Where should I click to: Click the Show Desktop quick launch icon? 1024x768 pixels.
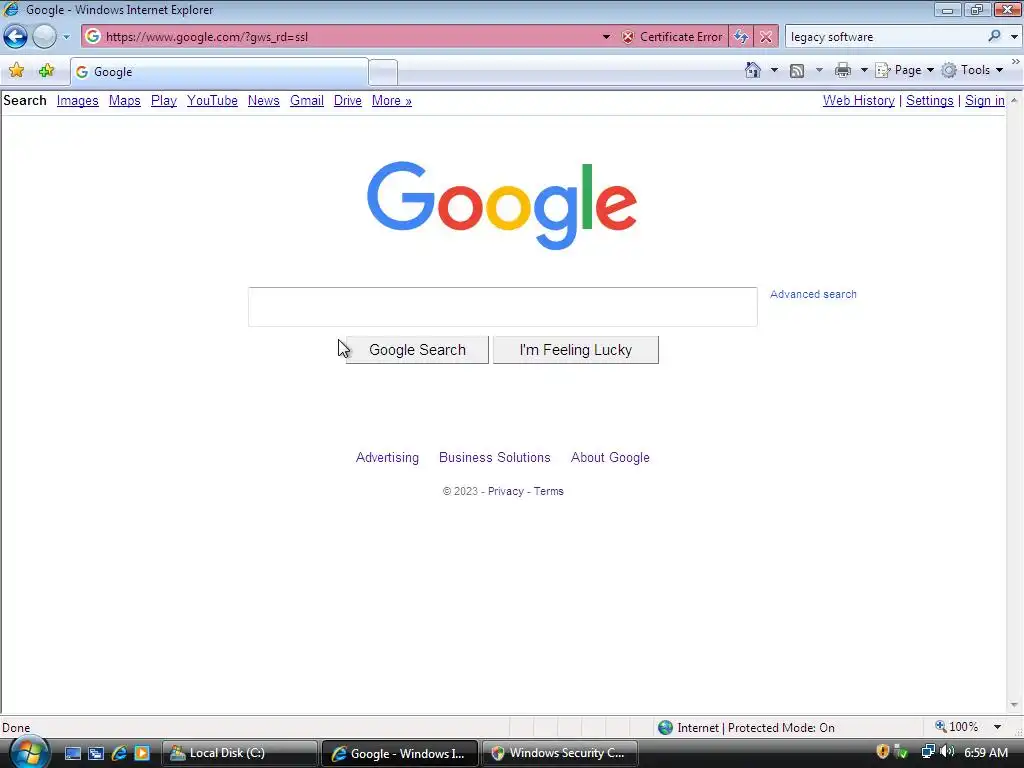click(73, 754)
